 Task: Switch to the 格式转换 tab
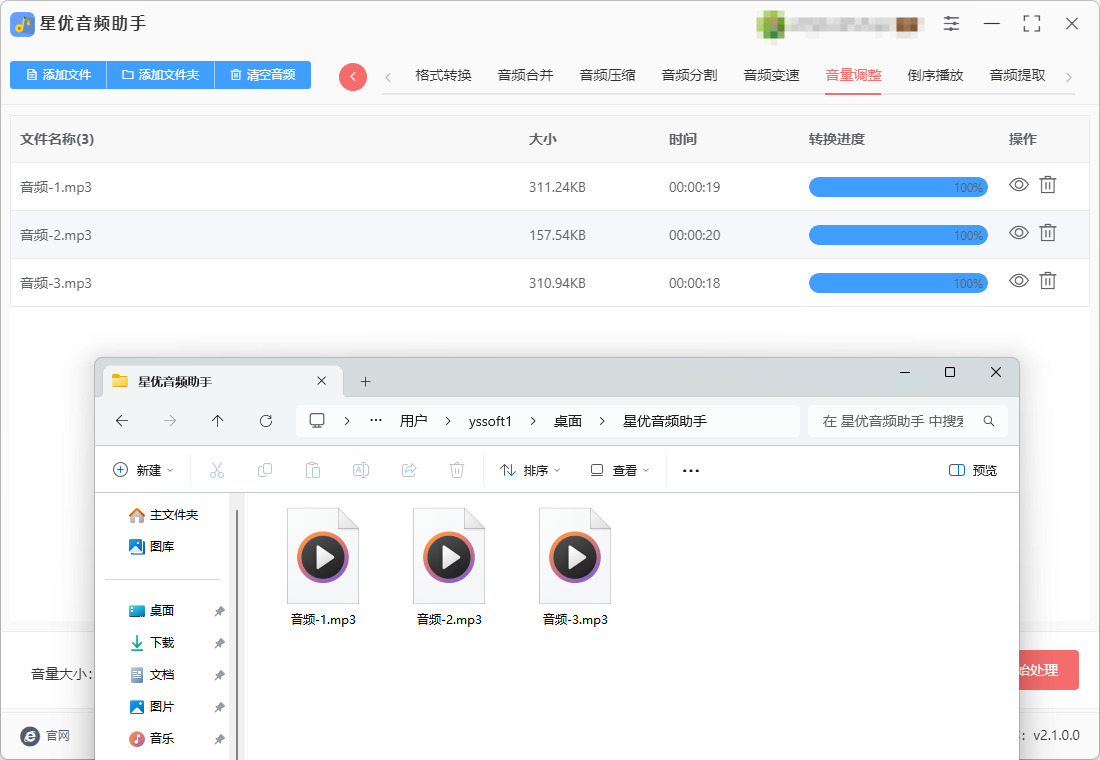click(443, 75)
